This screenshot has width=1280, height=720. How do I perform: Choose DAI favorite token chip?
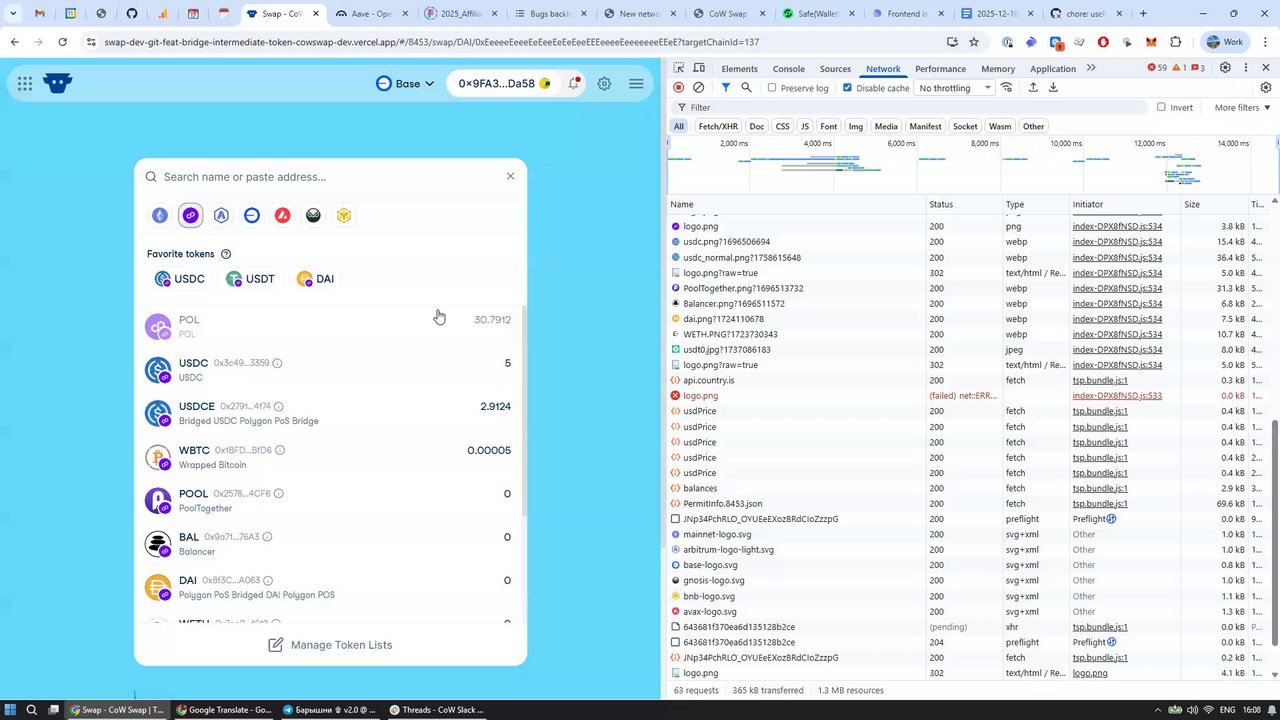tap(315, 279)
